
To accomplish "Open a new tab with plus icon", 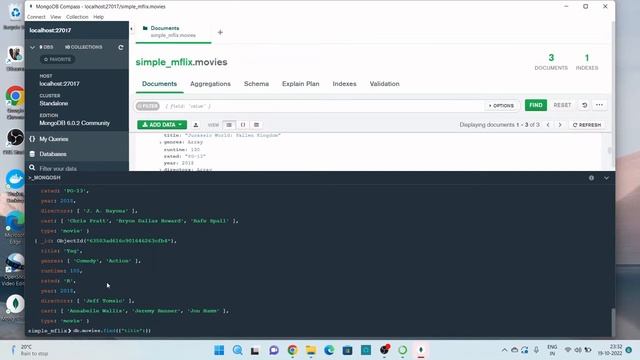I will click(x=220, y=32).
